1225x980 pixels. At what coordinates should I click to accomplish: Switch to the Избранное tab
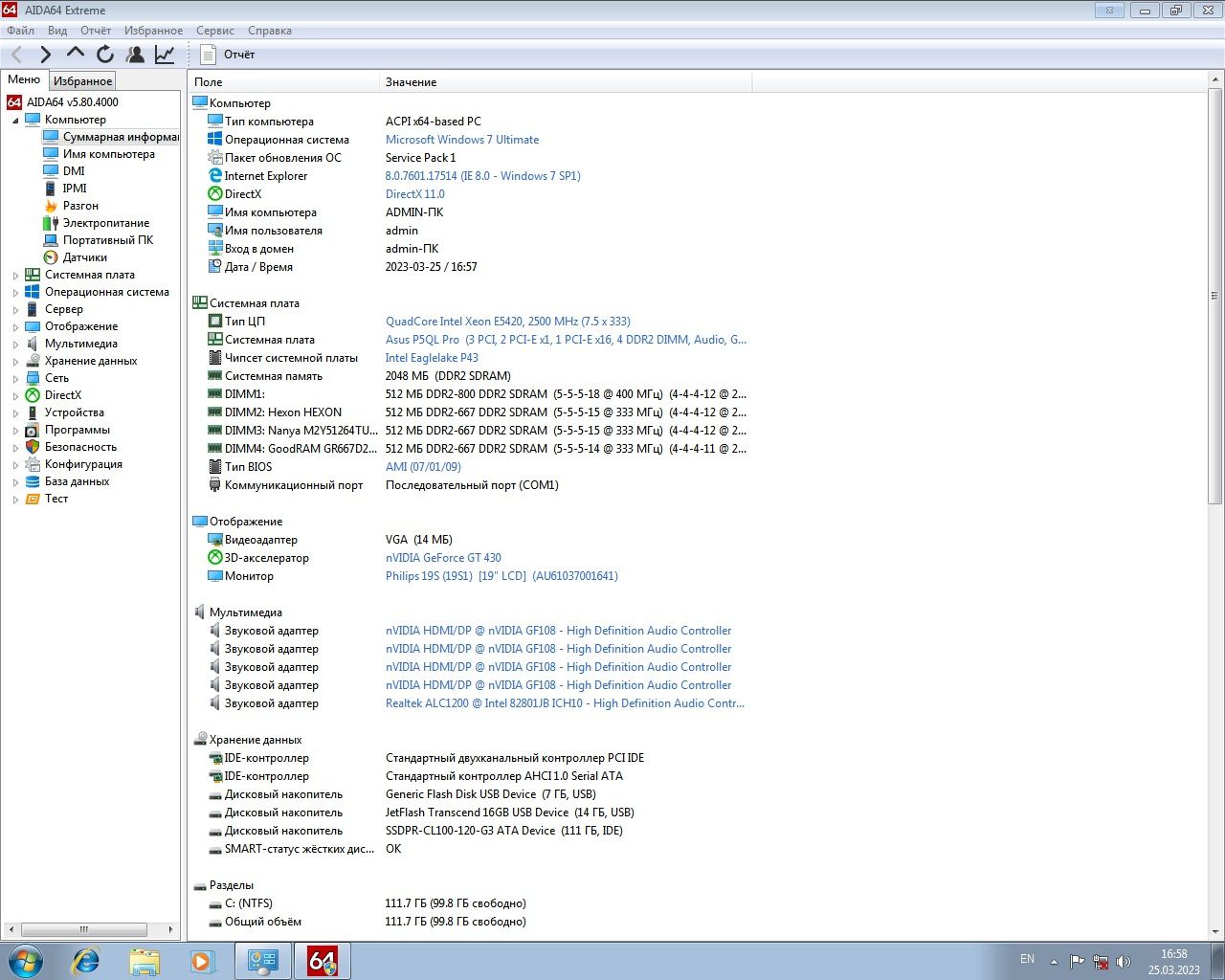[82, 81]
